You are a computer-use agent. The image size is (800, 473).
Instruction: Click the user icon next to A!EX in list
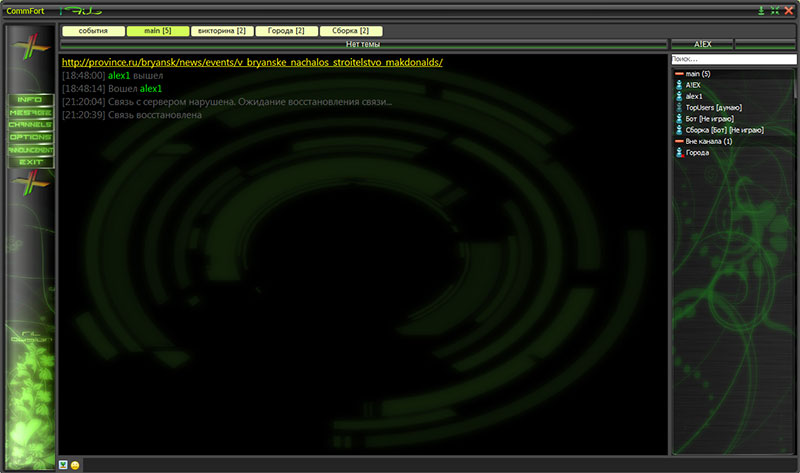pyautogui.click(x=679, y=86)
